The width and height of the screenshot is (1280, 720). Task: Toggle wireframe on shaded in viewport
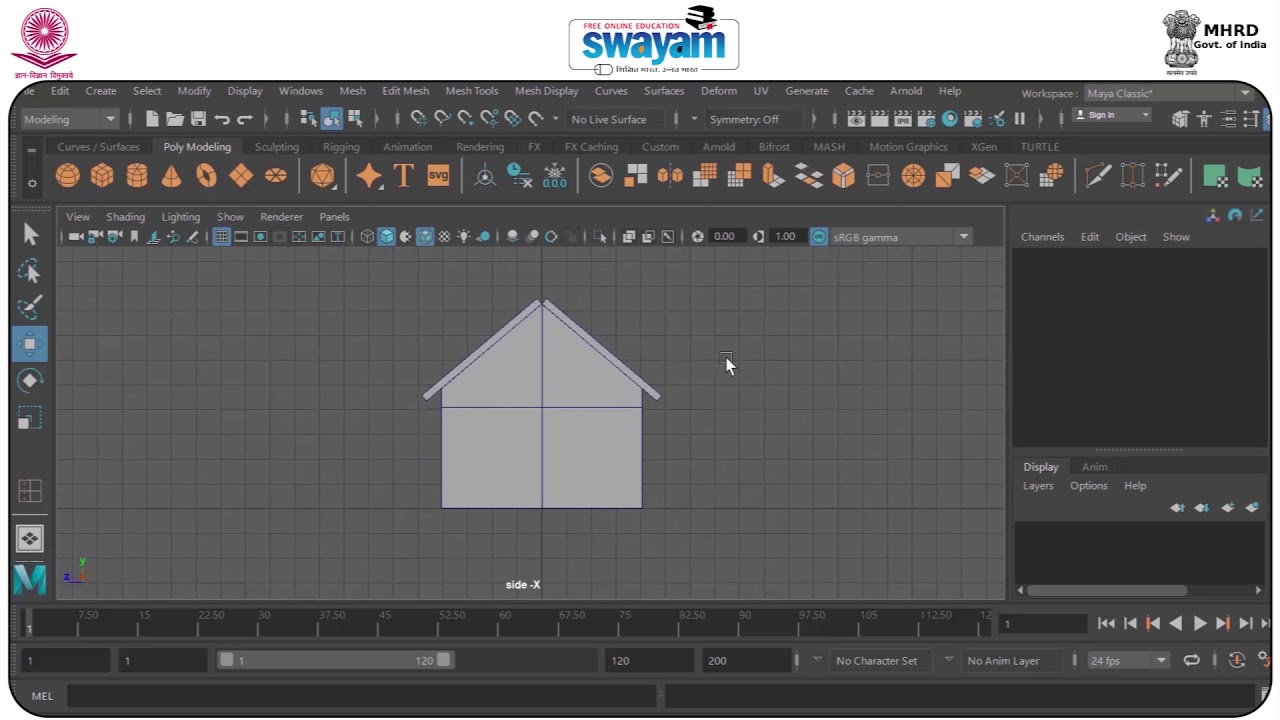click(x=425, y=237)
